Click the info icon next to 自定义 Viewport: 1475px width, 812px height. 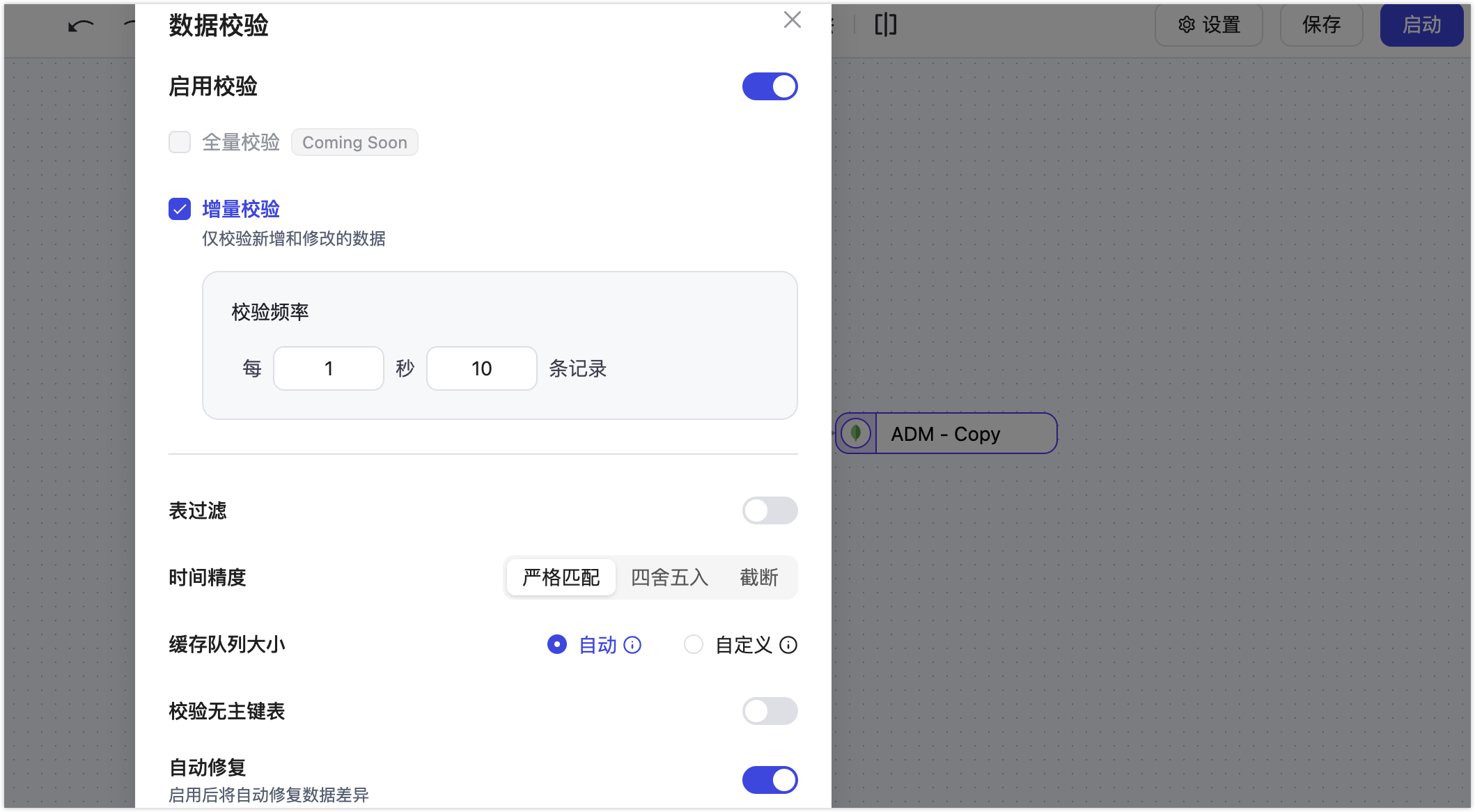[x=788, y=646]
